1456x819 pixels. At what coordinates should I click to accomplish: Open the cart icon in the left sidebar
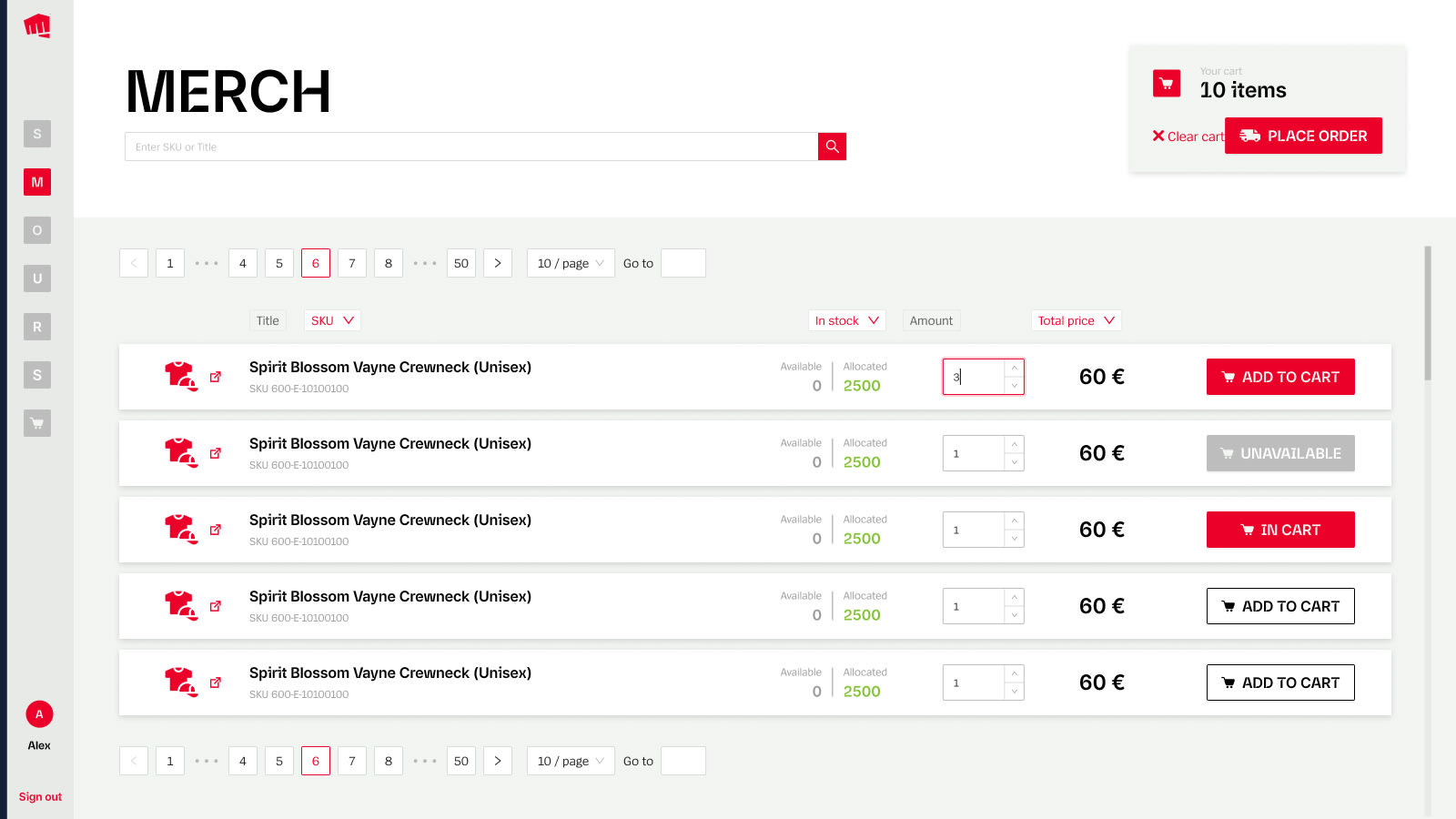pos(37,423)
